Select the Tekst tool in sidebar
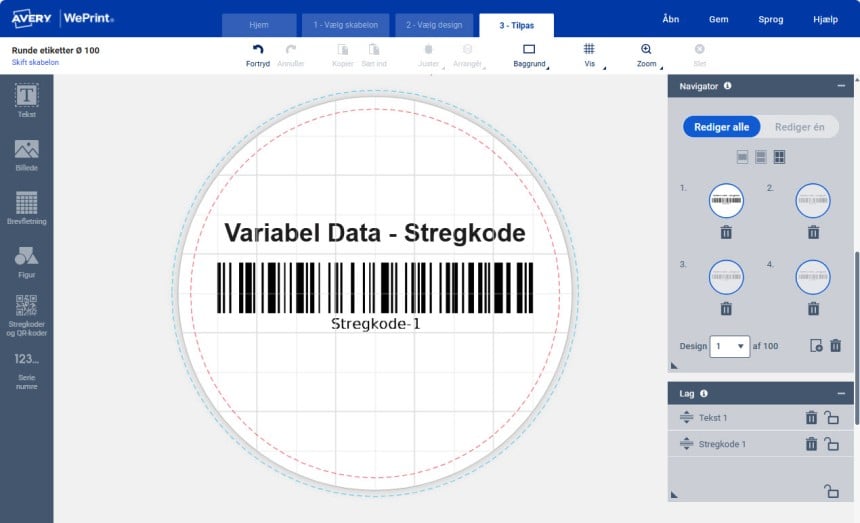This screenshot has width=860, height=523. click(x=27, y=100)
